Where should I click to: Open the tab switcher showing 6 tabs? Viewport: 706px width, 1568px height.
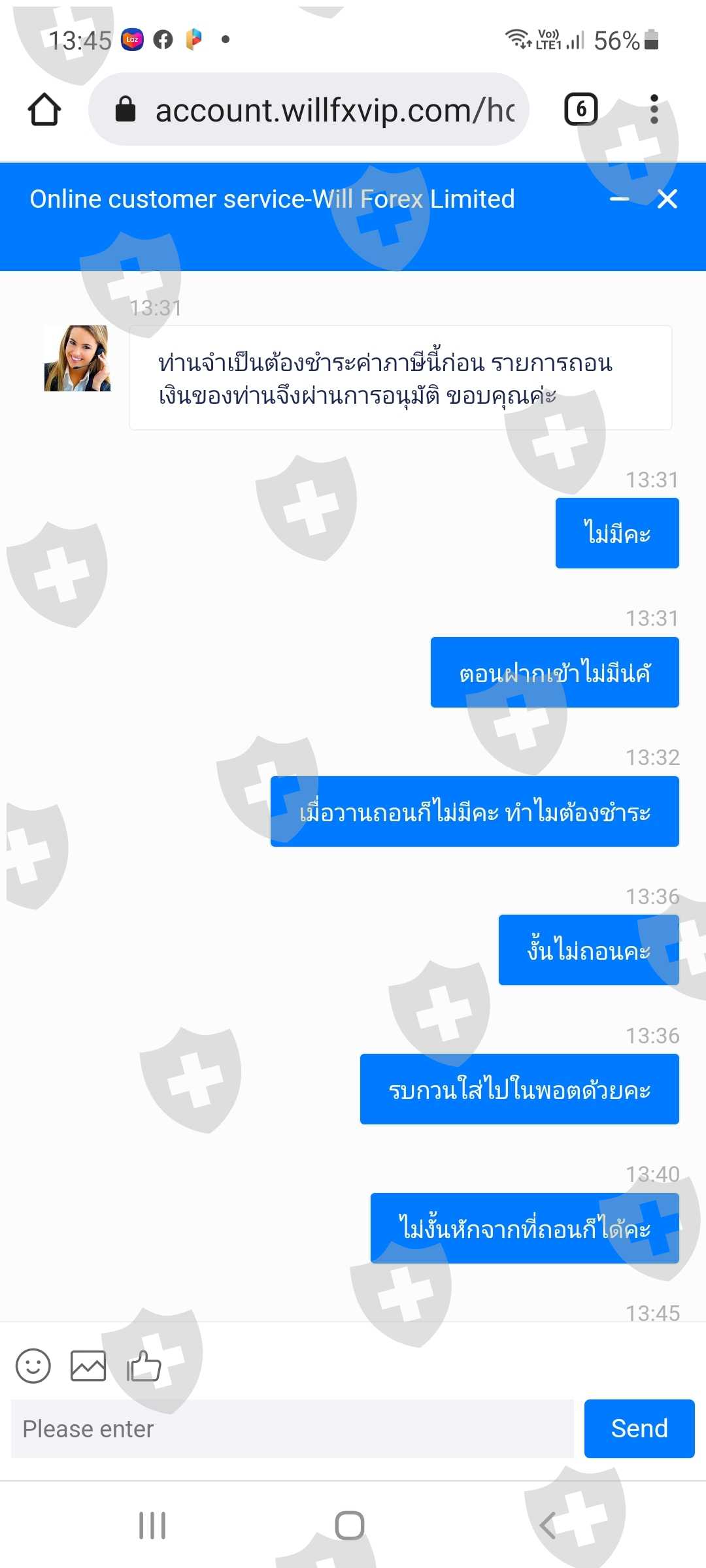tap(581, 109)
